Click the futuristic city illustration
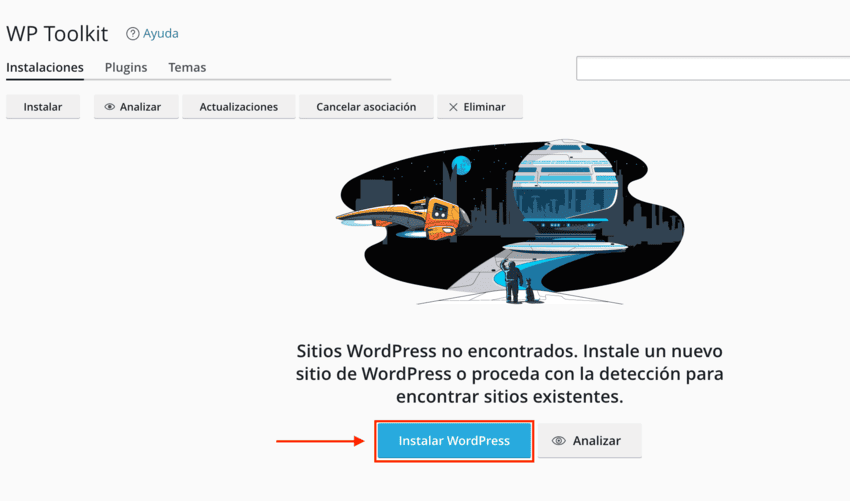The image size is (850, 501). [510, 222]
